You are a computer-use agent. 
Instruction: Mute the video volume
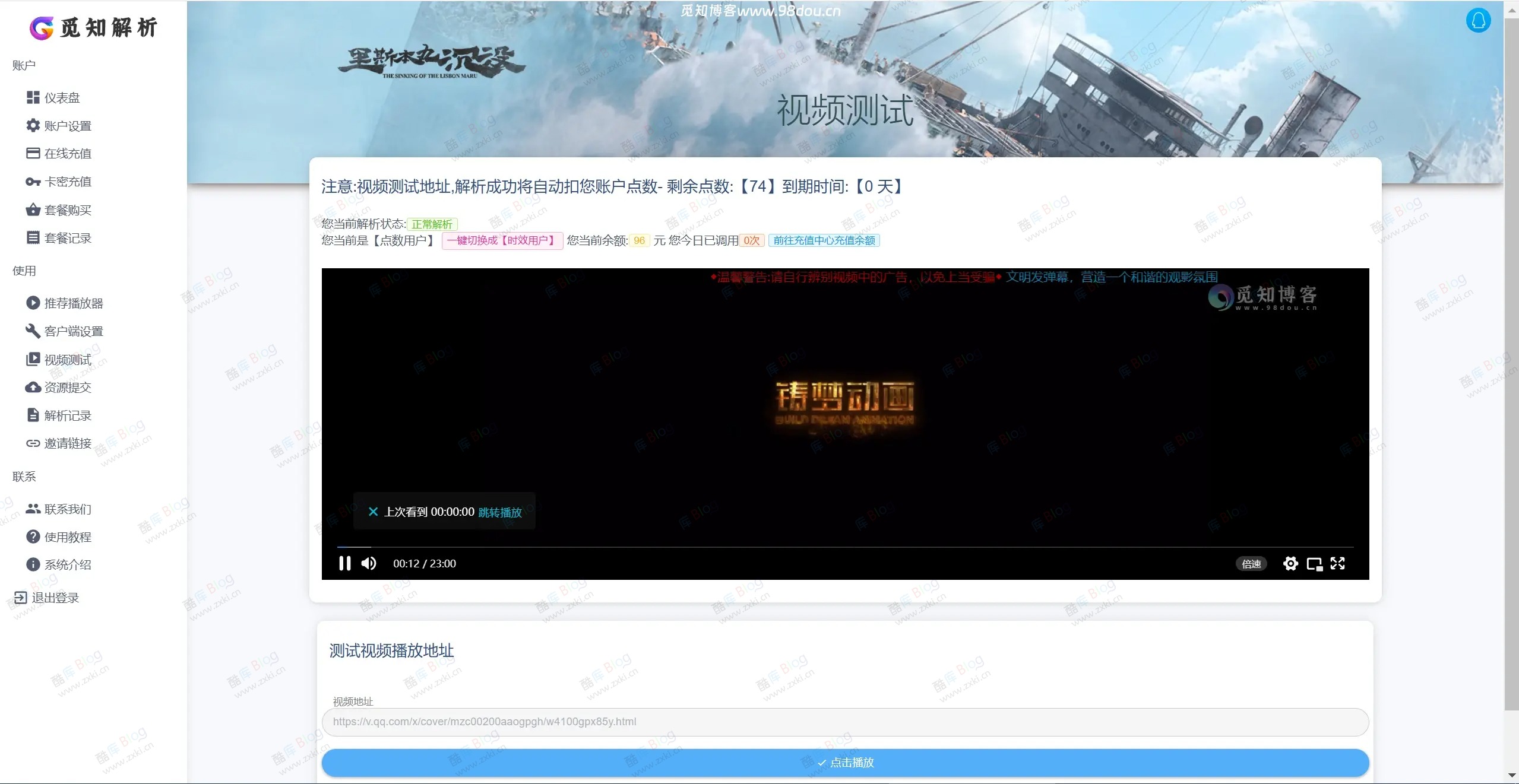pyautogui.click(x=368, y=563)
